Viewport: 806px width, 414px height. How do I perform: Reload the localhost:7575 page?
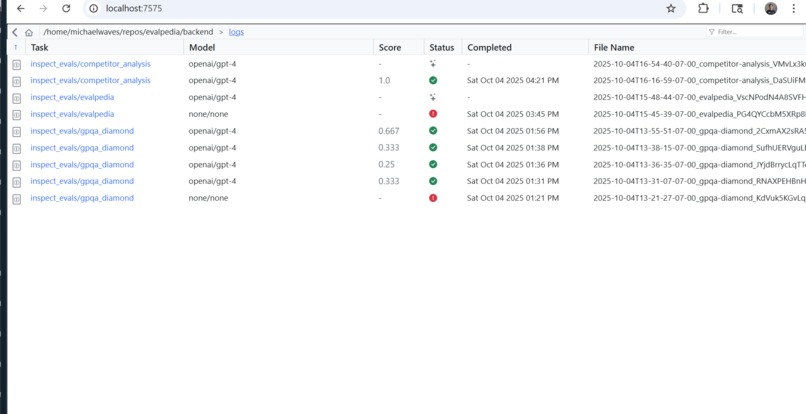(x=66, y=9)
